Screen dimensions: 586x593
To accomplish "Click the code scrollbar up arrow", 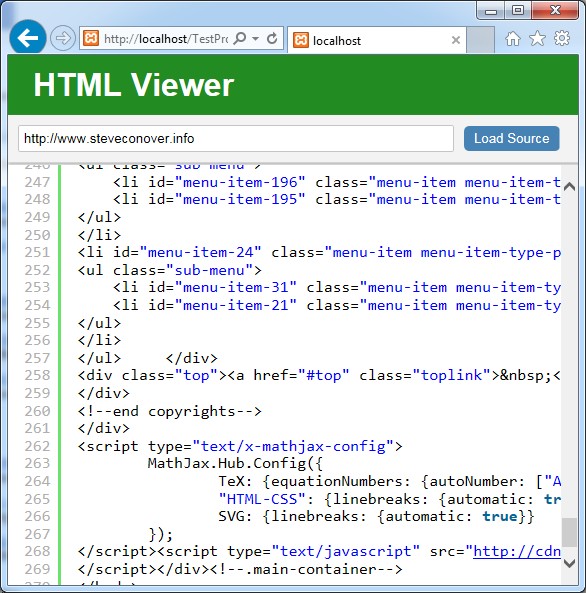I will point(569,186).
